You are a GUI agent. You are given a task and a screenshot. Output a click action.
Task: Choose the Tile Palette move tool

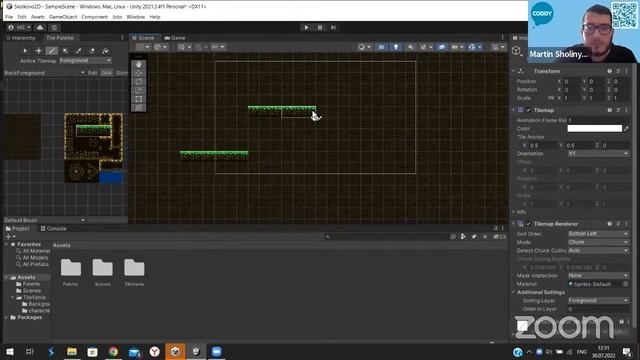pos(38,51)
